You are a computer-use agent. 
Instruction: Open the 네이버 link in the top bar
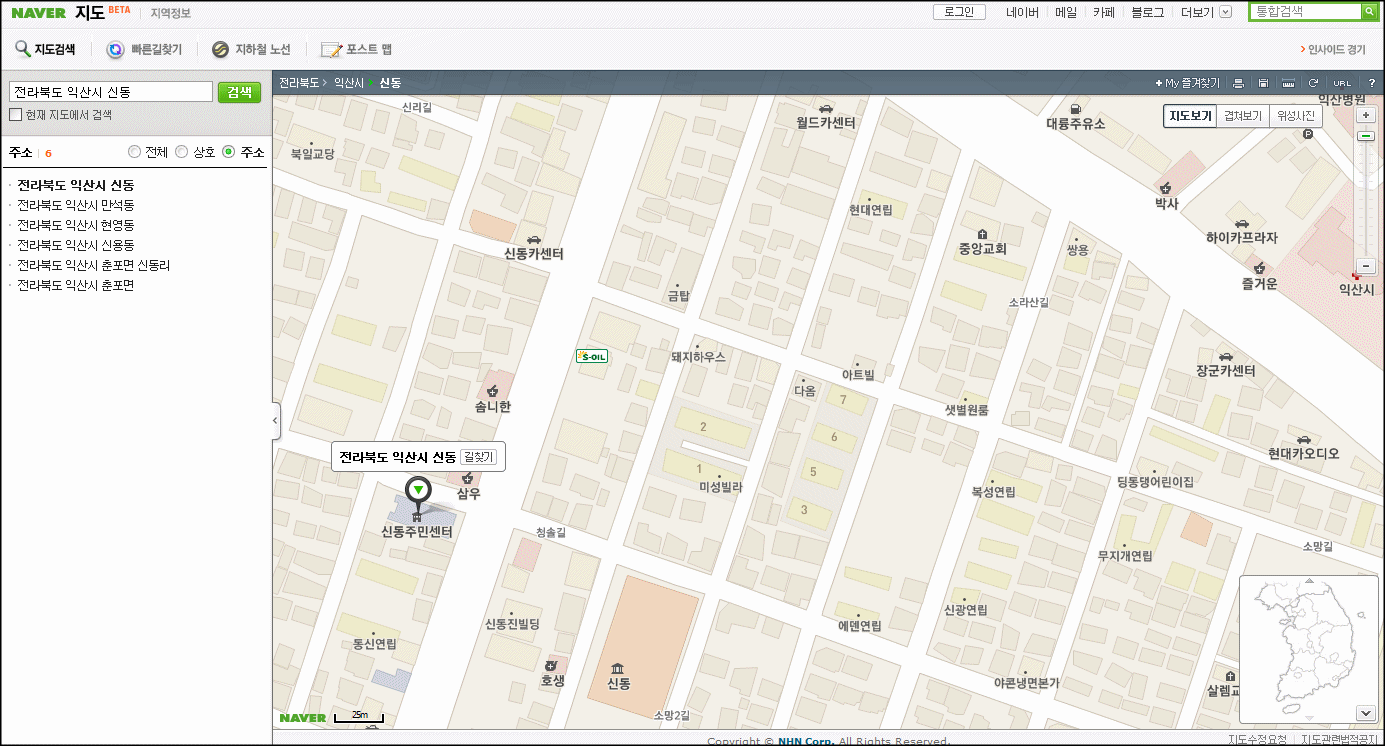click(1022, 13)
